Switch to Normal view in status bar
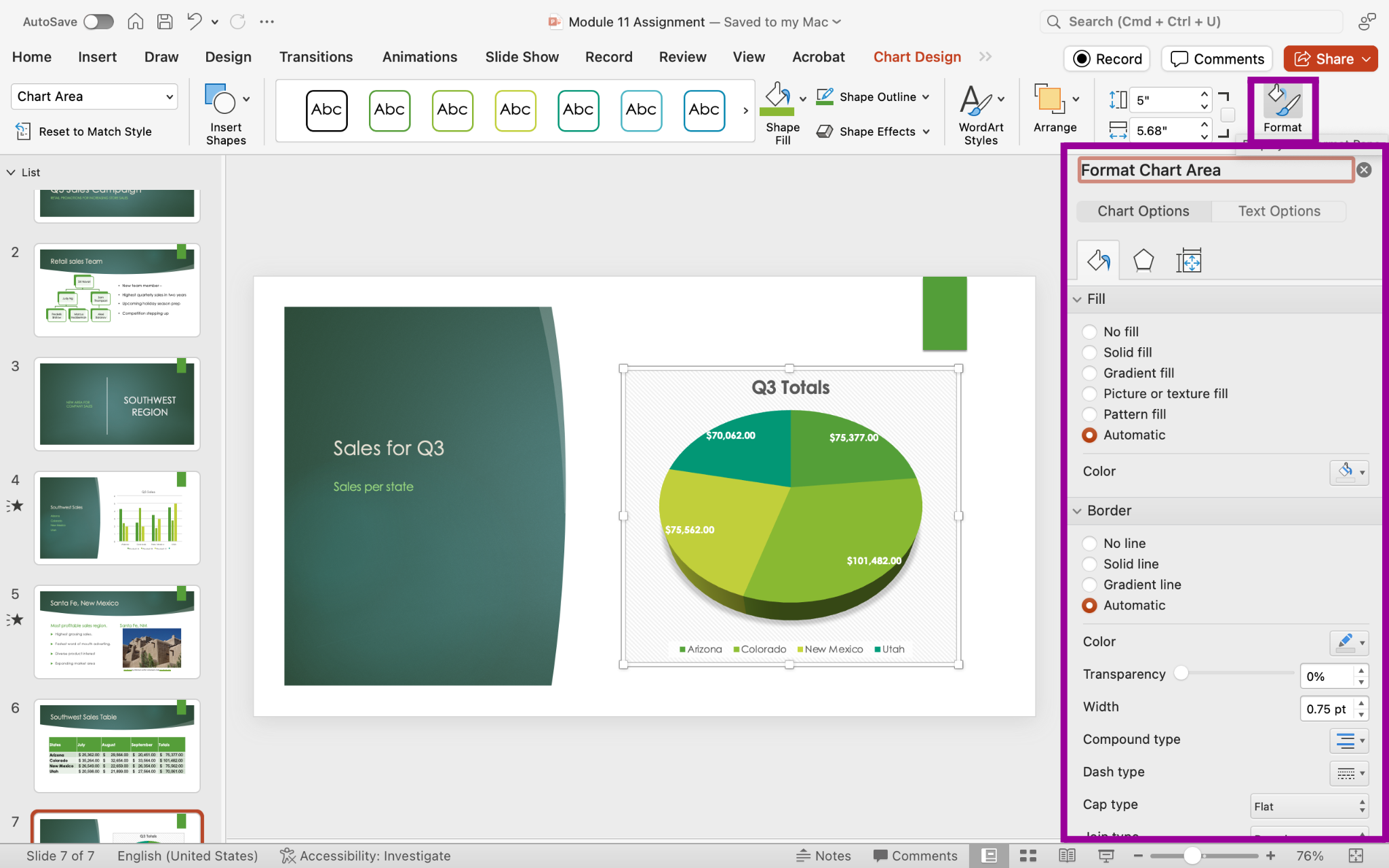The height and width of the screenshot is (868, 1389). [x=990, y=856]
